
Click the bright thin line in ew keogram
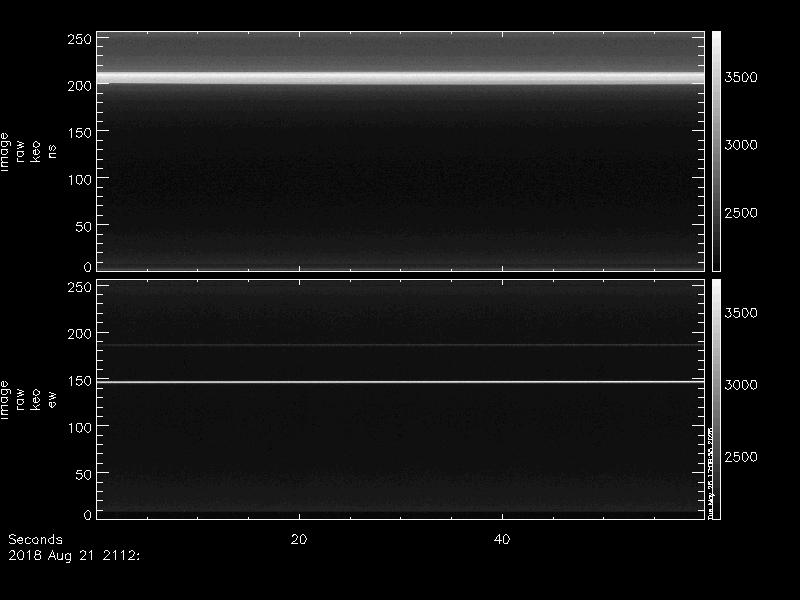click(x=401, y=382)
